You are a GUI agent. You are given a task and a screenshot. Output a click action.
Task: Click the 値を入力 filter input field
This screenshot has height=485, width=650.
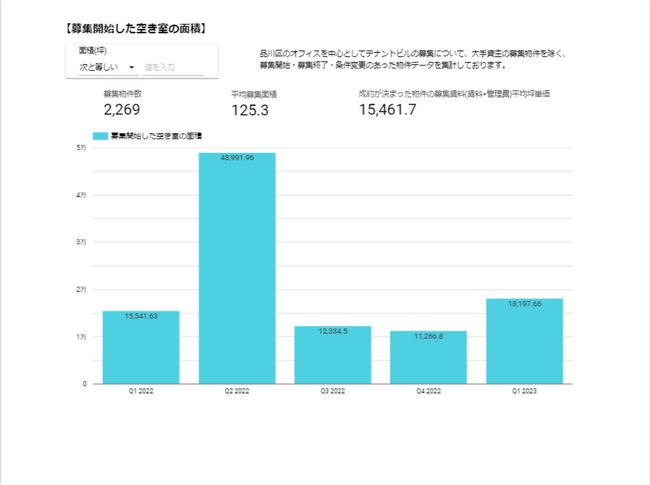pos(173,67)
